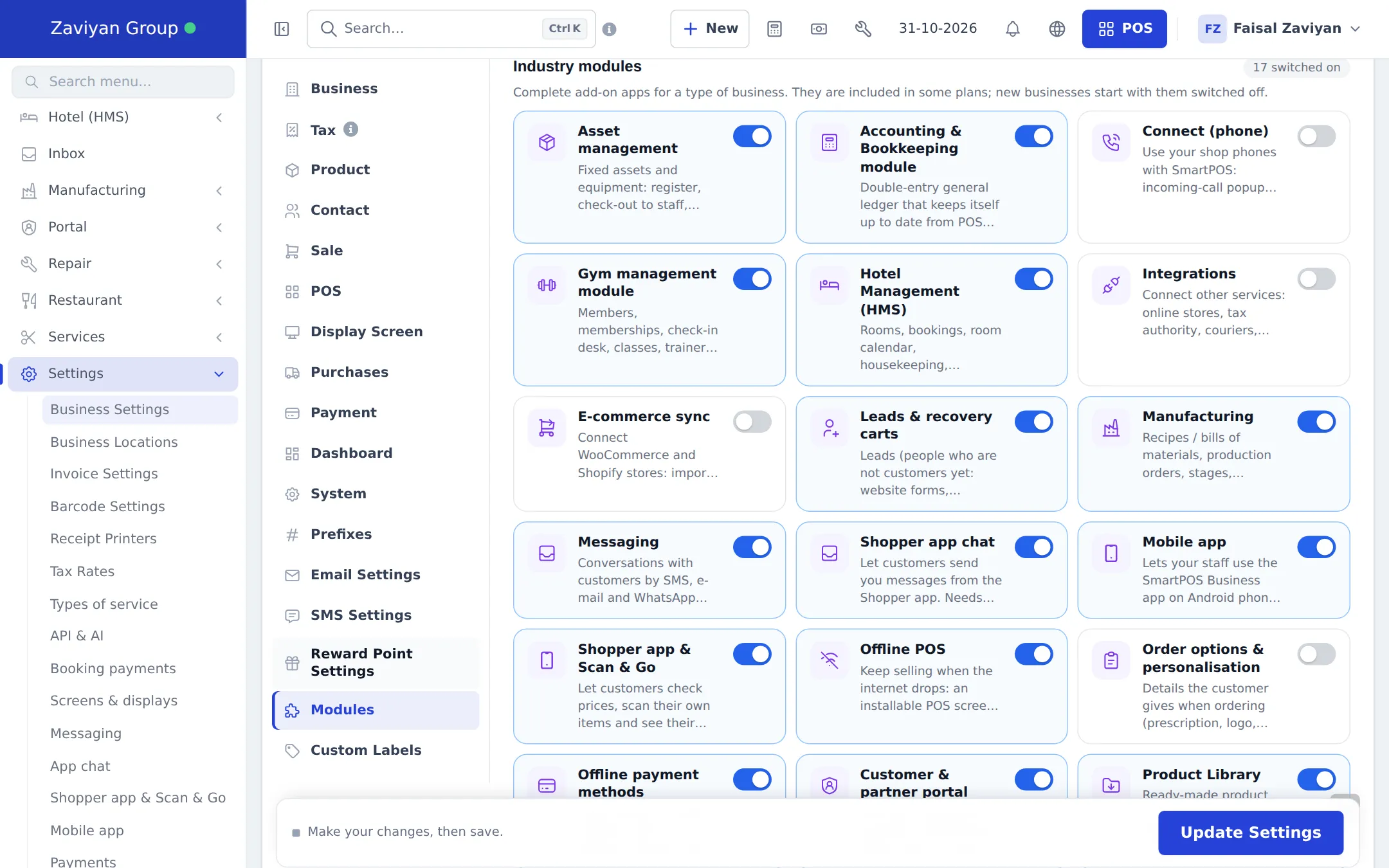This screenshot has height=868, width=1389.
Task: Expand the Repair sidebar menu
Action: coord(123,264)
